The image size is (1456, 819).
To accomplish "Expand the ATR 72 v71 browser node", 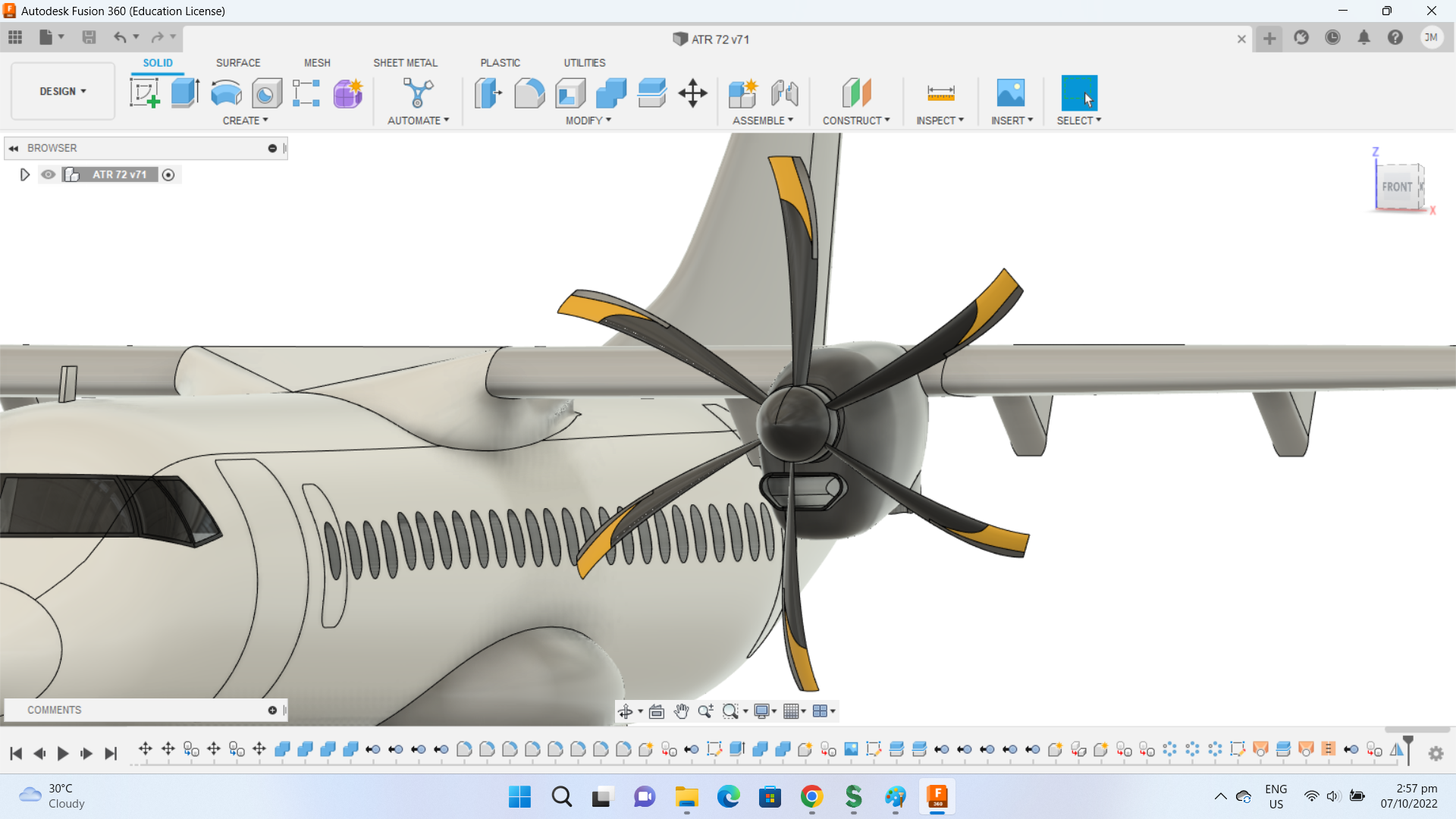I will [x=24, y=174].
